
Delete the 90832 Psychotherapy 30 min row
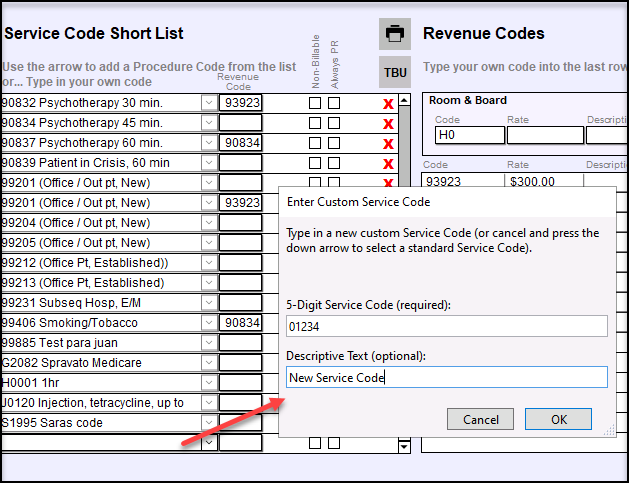click(x=388, y=104)
